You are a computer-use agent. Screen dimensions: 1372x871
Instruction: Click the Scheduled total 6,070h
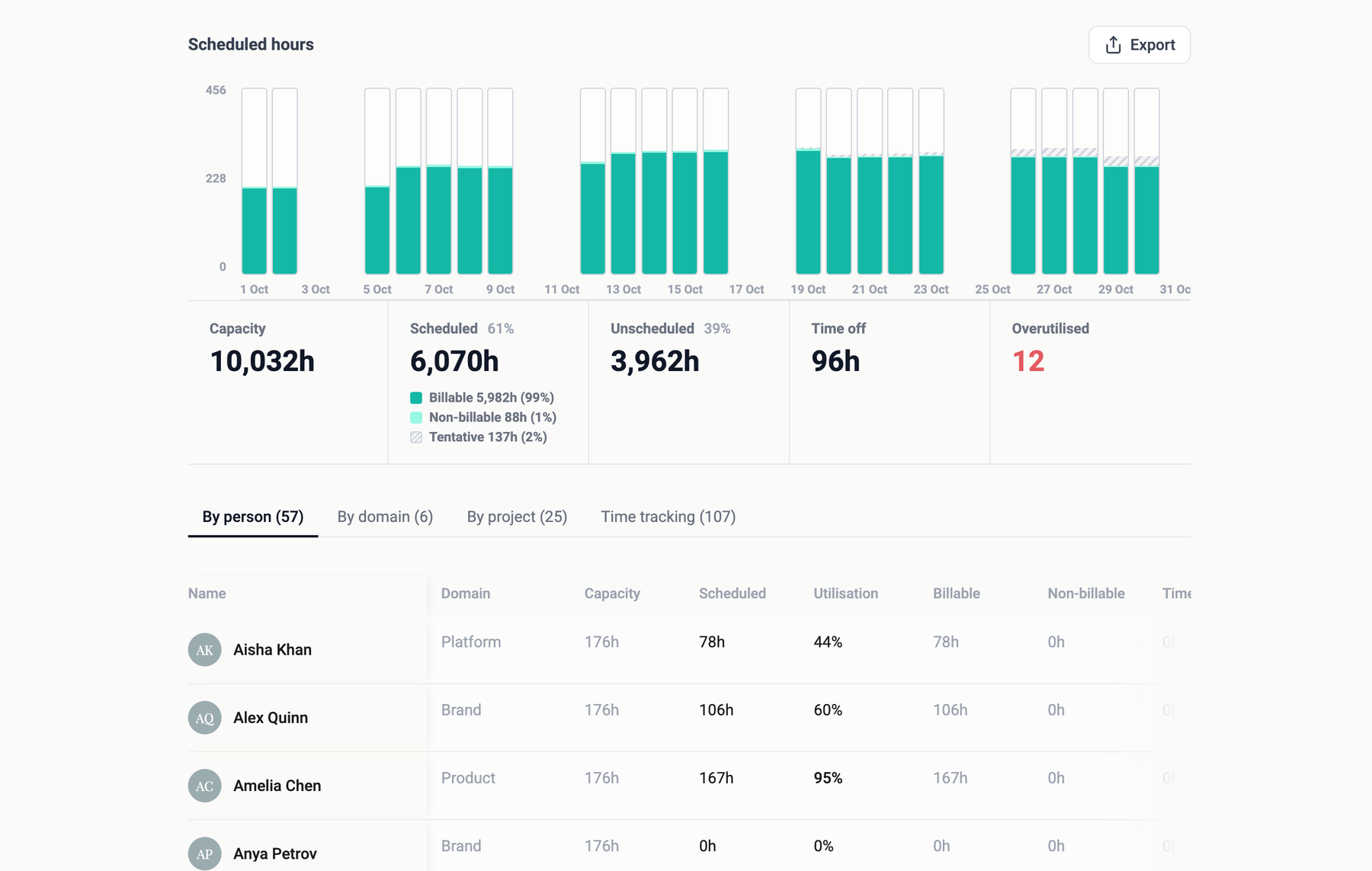[454, 361]
